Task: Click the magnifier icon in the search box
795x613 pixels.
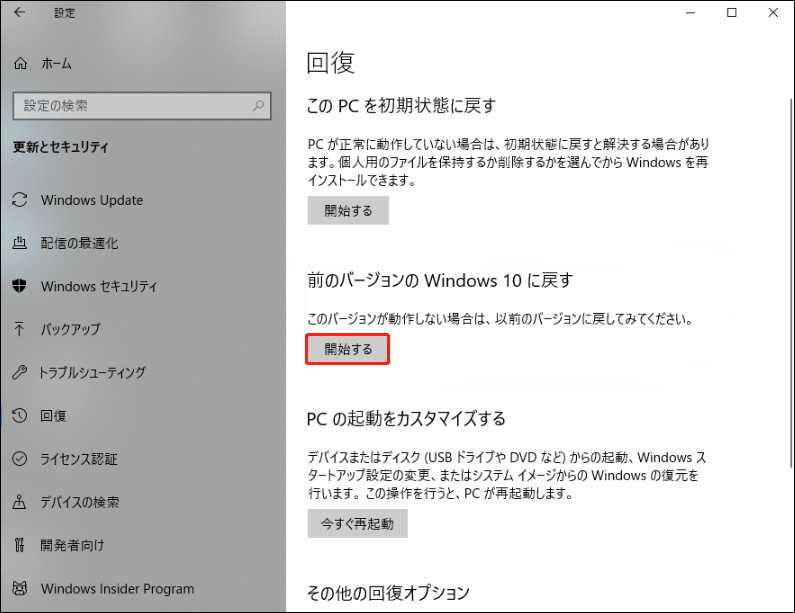Action: click(x=259, y=105)
